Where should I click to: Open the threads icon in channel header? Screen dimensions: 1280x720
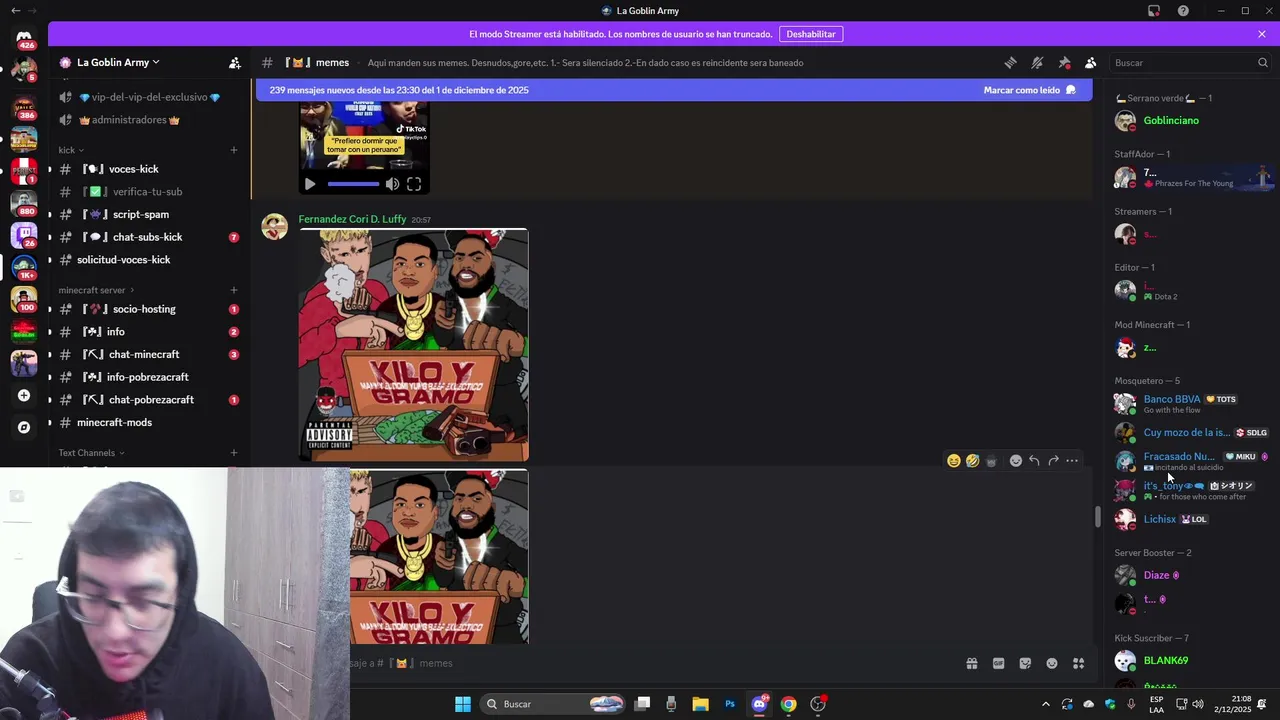tap(1010, 62)
